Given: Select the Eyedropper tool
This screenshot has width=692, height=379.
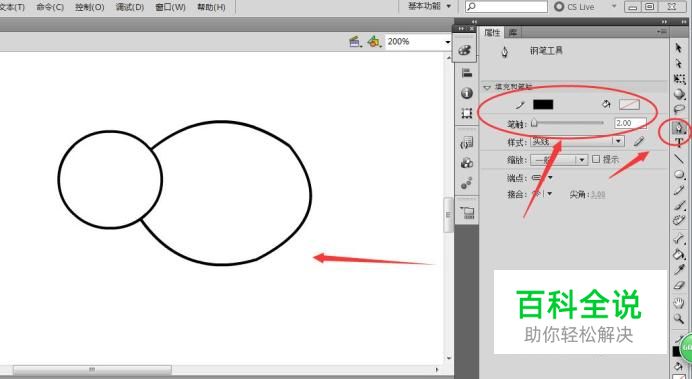Looking at the screenshot, I should [x=679, y=270].
